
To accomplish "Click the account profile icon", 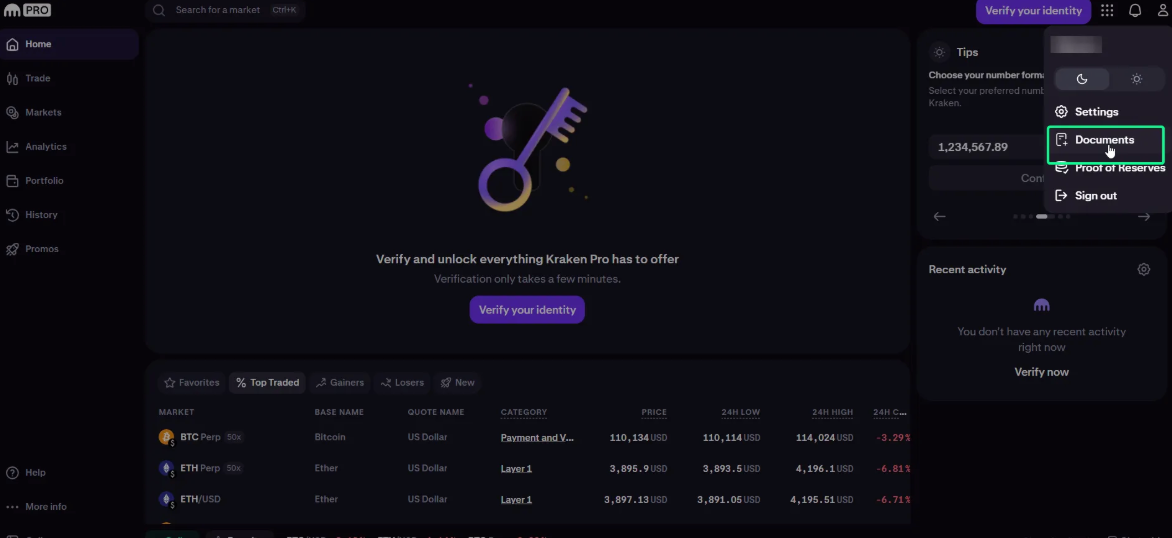I will [1162, 10].
